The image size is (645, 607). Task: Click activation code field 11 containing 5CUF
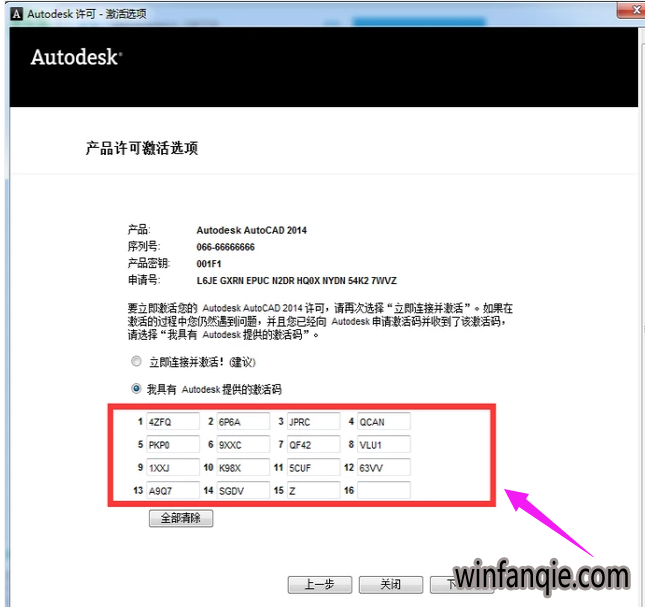(x=313, y=468)
